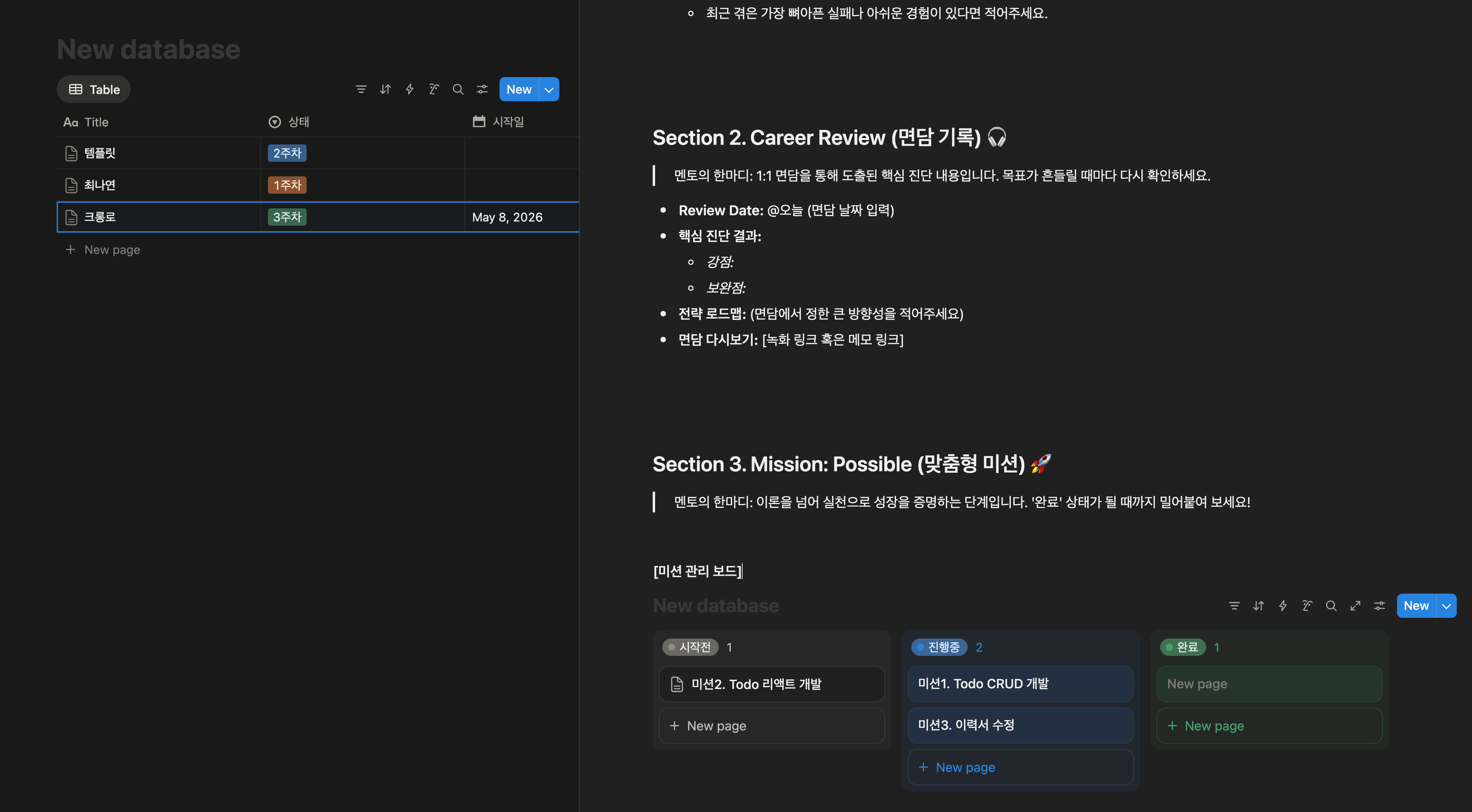The width and height of the screenshot is (1472, 812).
Task: Open the 시작일 column header
Action: (507, 122)
